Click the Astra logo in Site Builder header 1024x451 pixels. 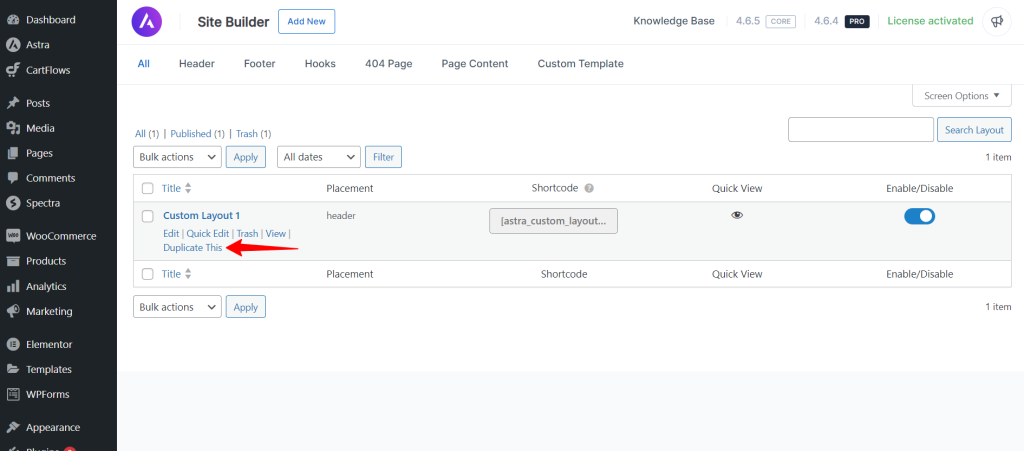(x=147, y=22)
